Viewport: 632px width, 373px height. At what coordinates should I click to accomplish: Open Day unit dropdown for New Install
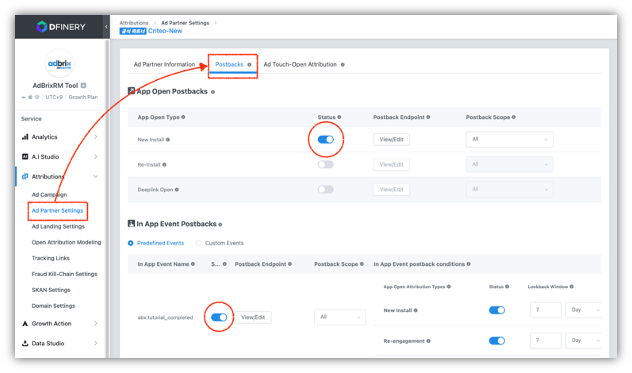[583, 310]
